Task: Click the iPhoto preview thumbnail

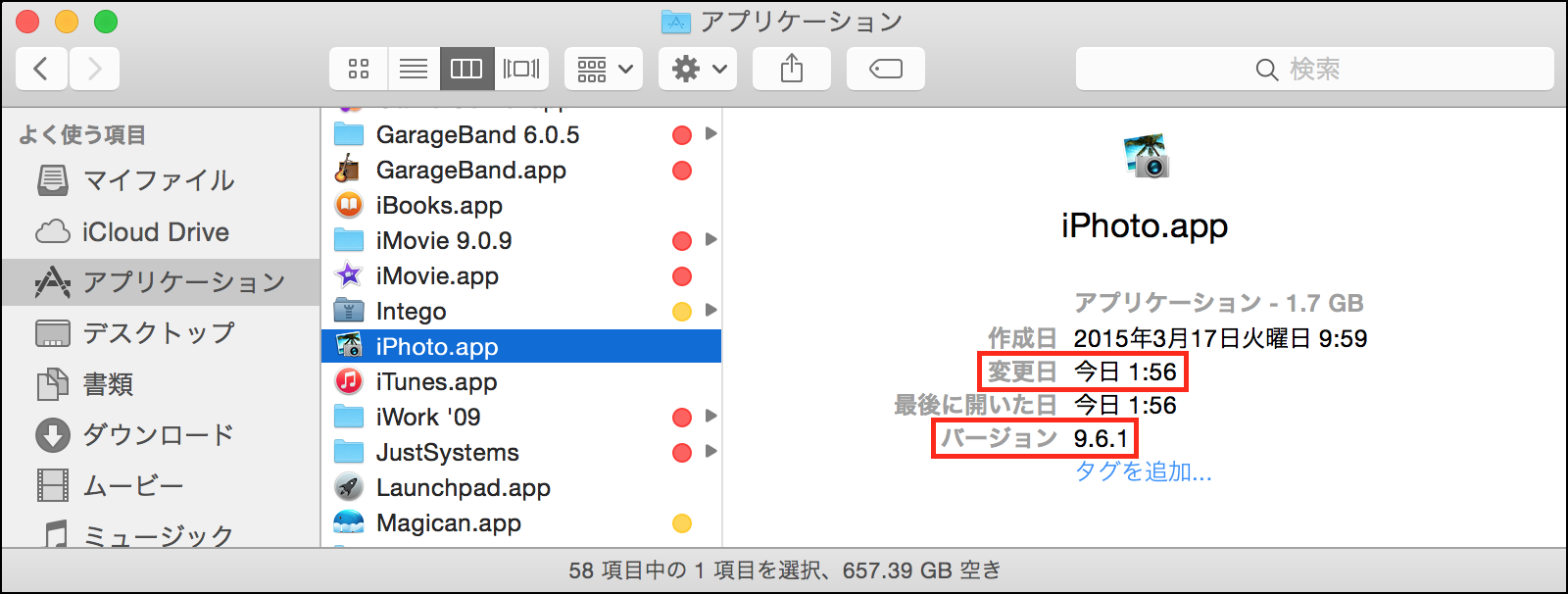Action: tap(1146, 156)
